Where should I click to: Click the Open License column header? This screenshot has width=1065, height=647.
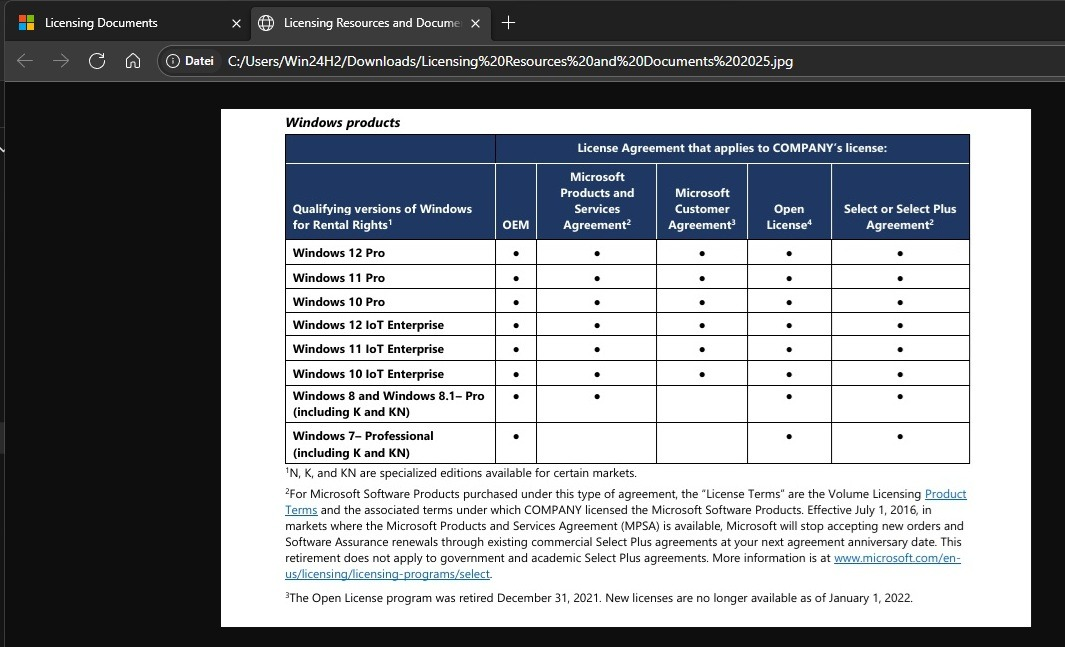tap(789, 217)
